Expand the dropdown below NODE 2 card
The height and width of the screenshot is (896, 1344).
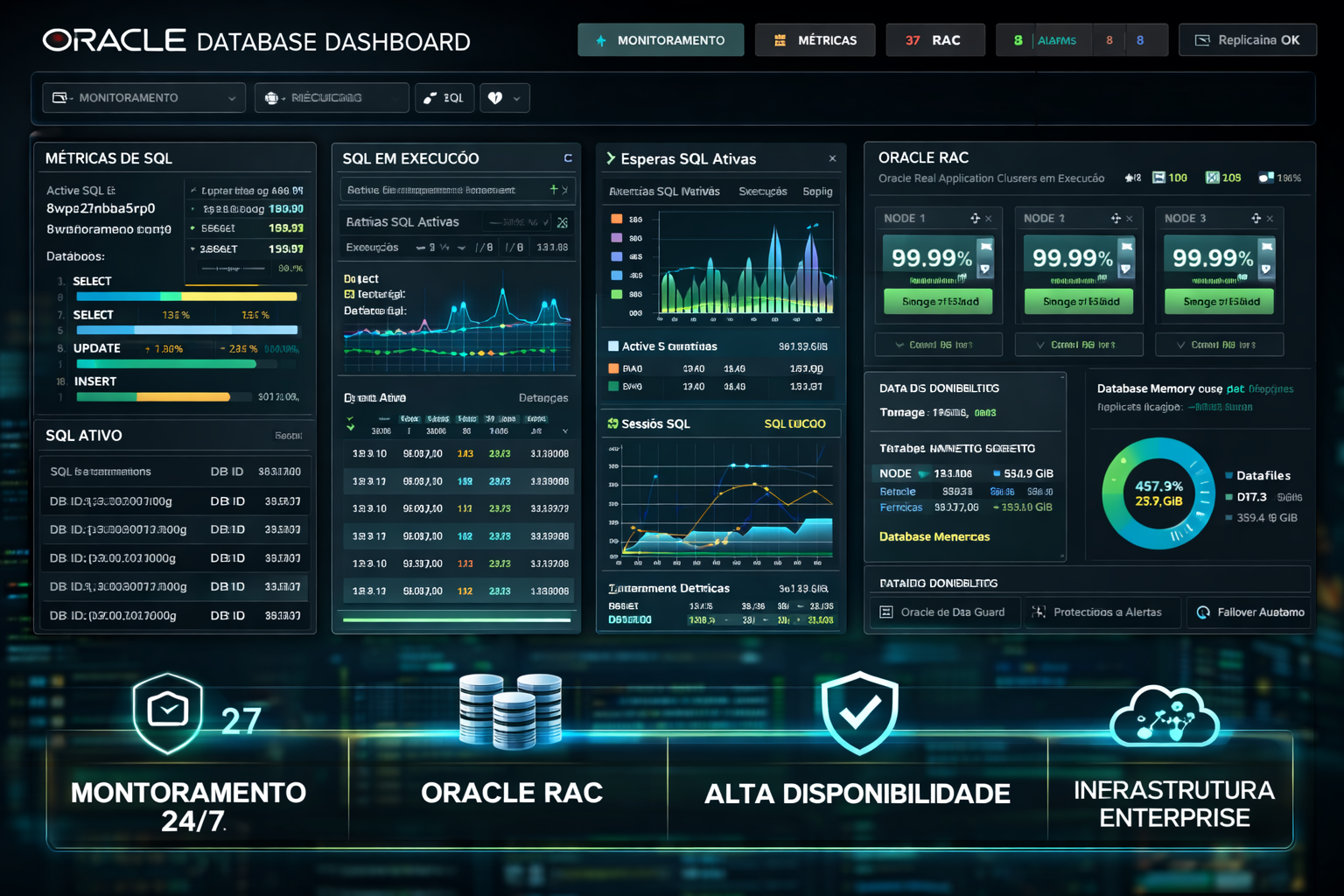coord(1079,345)
